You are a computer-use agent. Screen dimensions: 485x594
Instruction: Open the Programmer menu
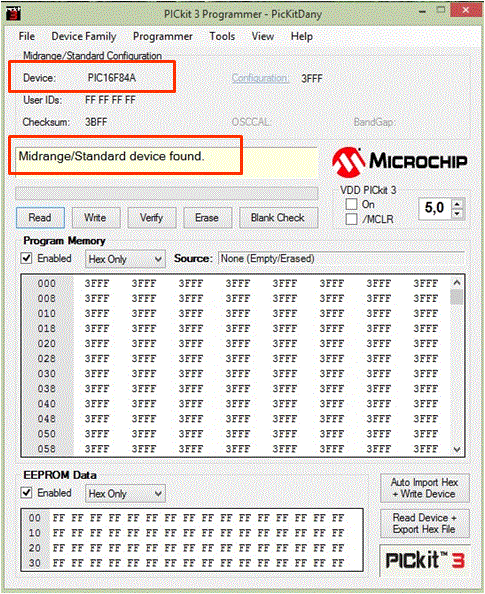(163, 36)
